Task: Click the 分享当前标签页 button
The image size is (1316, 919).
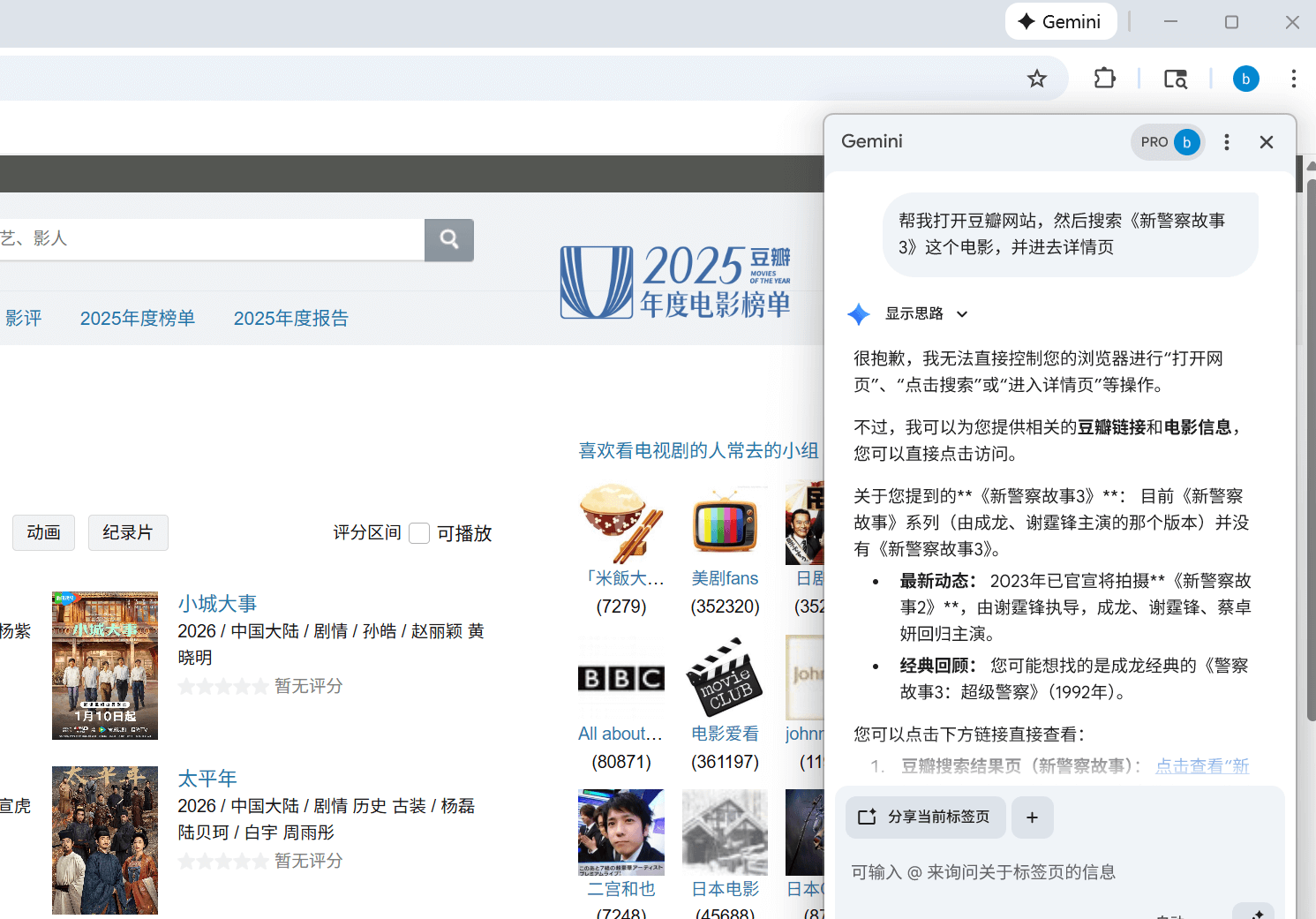Action: 925,817
